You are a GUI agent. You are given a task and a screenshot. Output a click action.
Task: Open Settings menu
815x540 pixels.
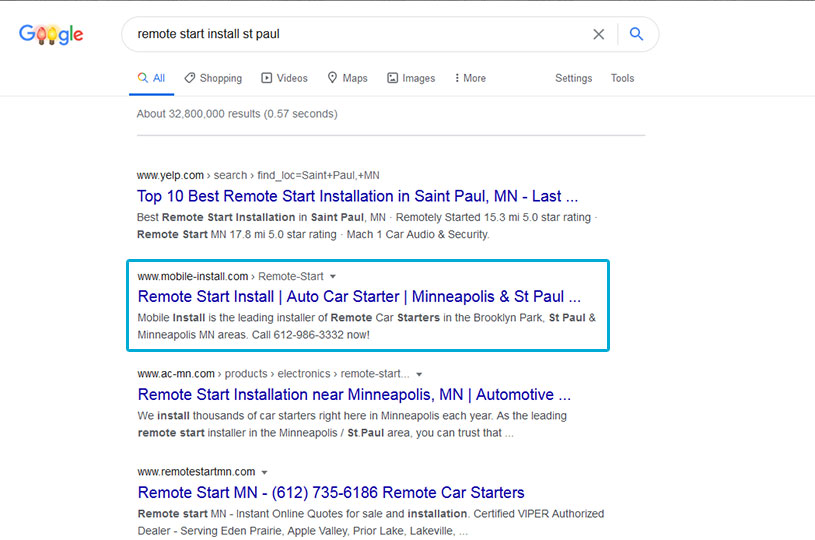[573, 78]
